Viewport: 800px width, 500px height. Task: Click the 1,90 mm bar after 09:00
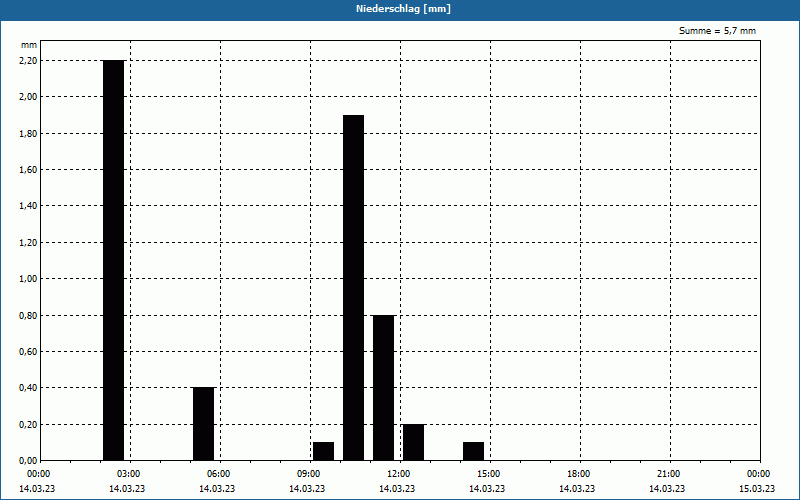[354, 288]
